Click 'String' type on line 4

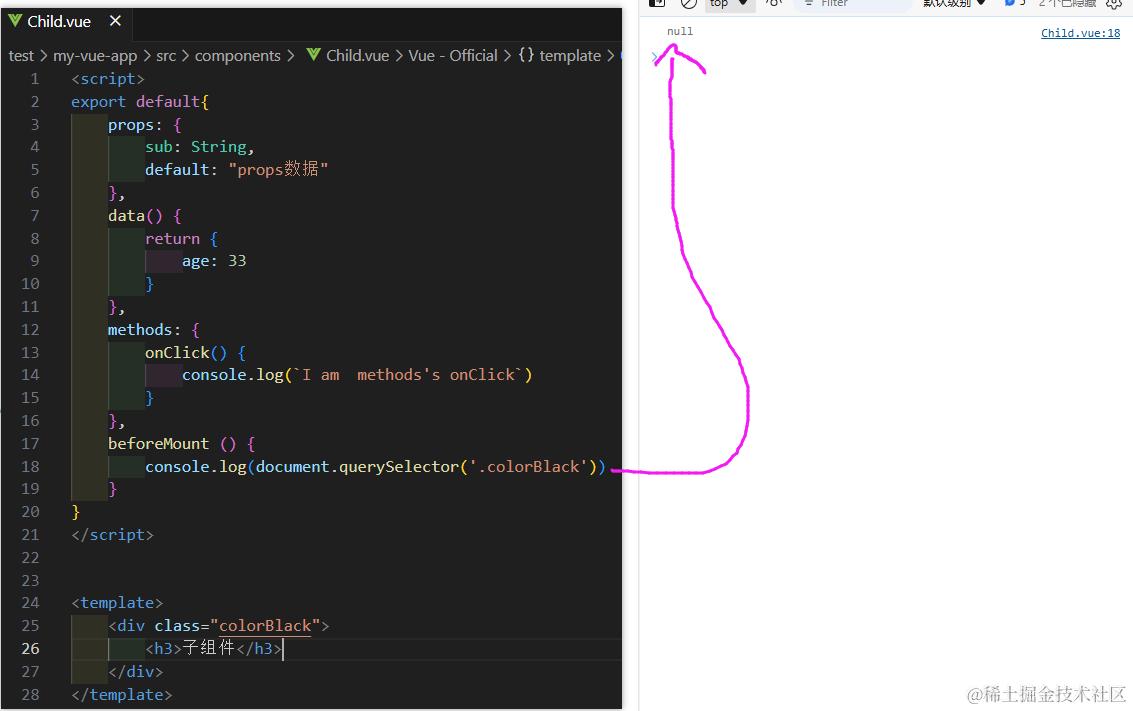(218, 147)
